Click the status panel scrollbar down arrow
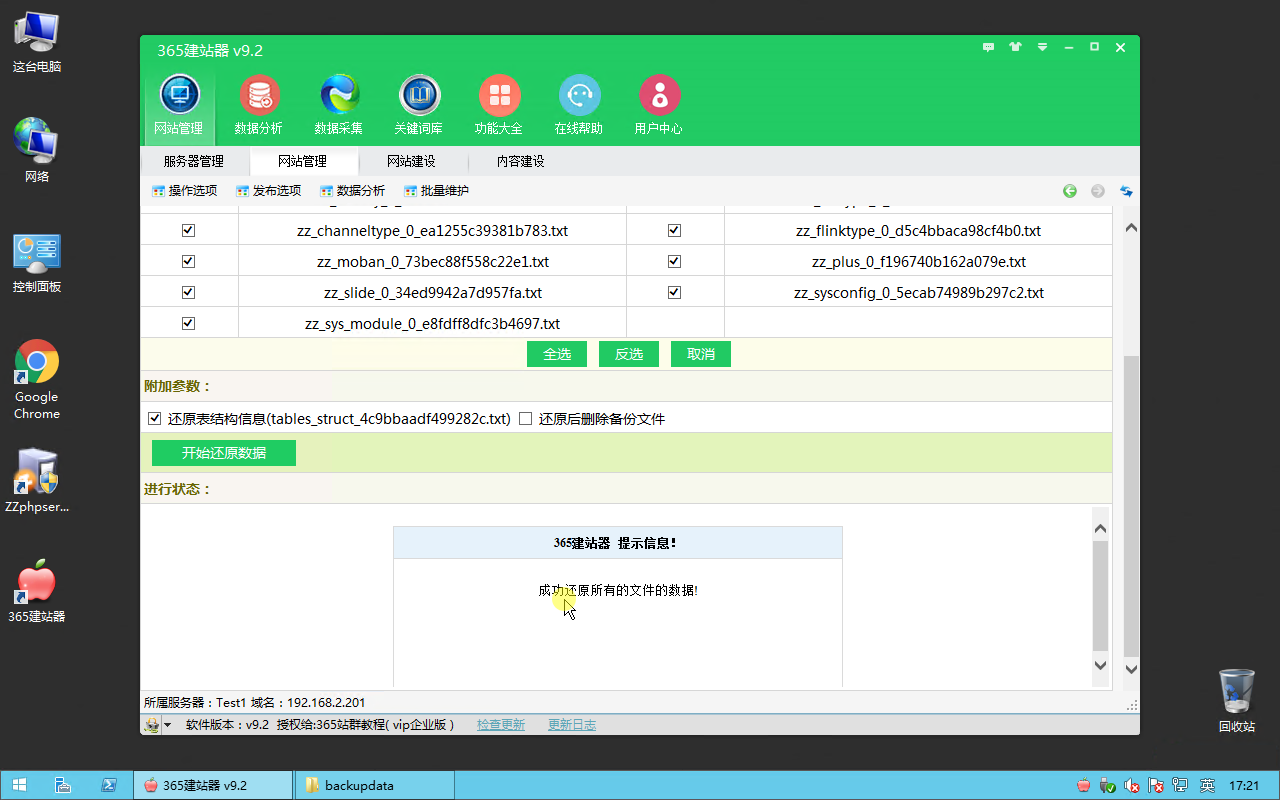 [1100, 665]
